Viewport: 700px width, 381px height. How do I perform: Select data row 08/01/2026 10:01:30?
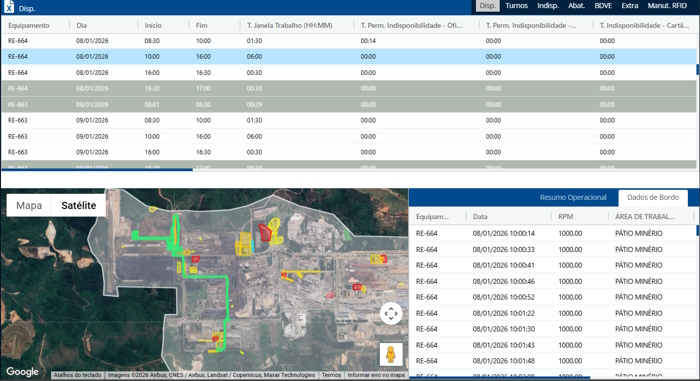[553, 329]
